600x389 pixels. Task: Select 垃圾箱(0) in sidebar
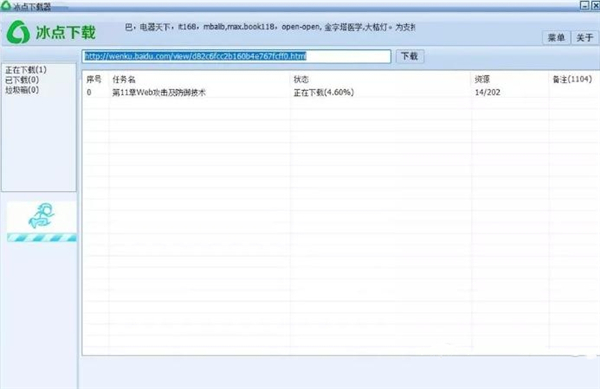[22, 90]
